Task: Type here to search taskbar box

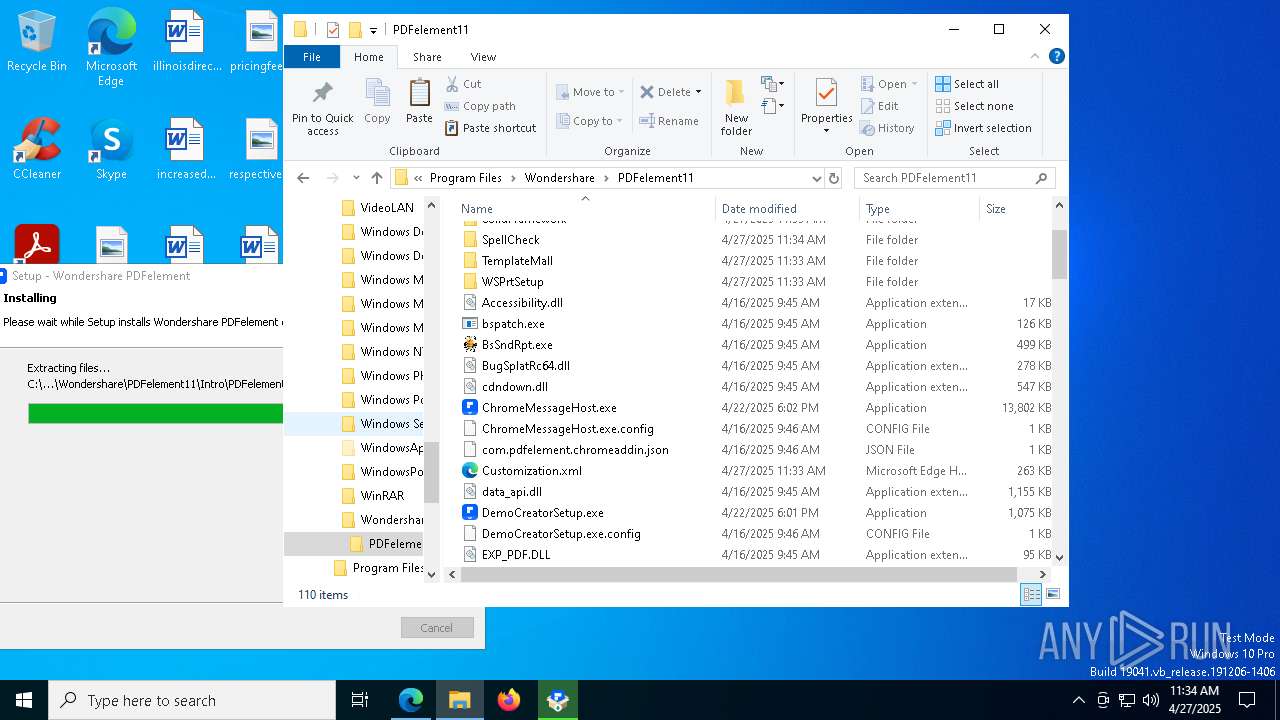Action: [x=192, y=700]
